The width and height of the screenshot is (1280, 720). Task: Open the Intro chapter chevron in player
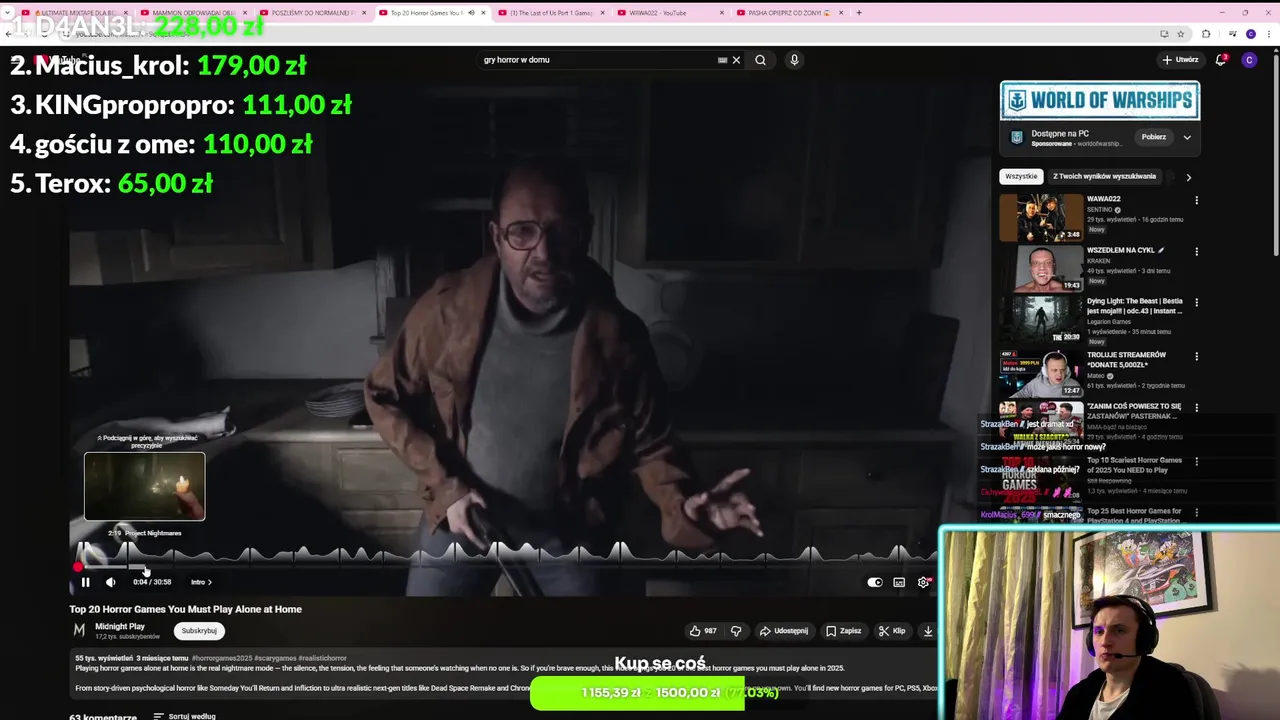click(209, 582)
